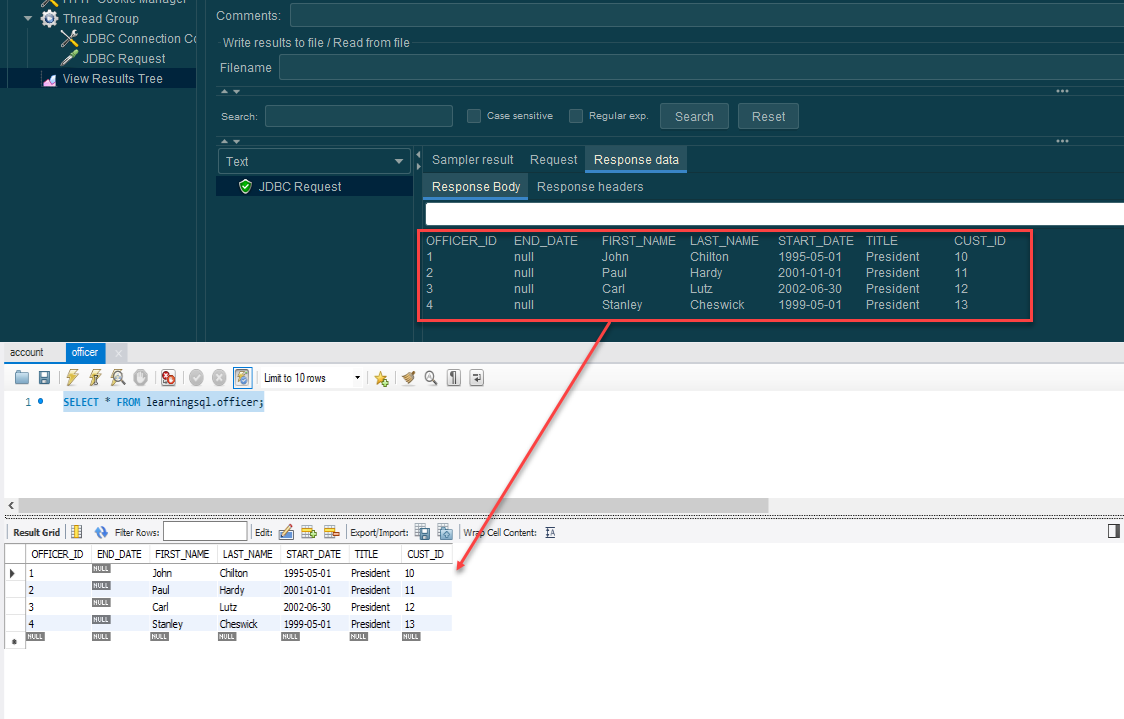
Task: Toggle invisible characters pilcrow icon
Action: pyautogui.click(x=454, y=378)
